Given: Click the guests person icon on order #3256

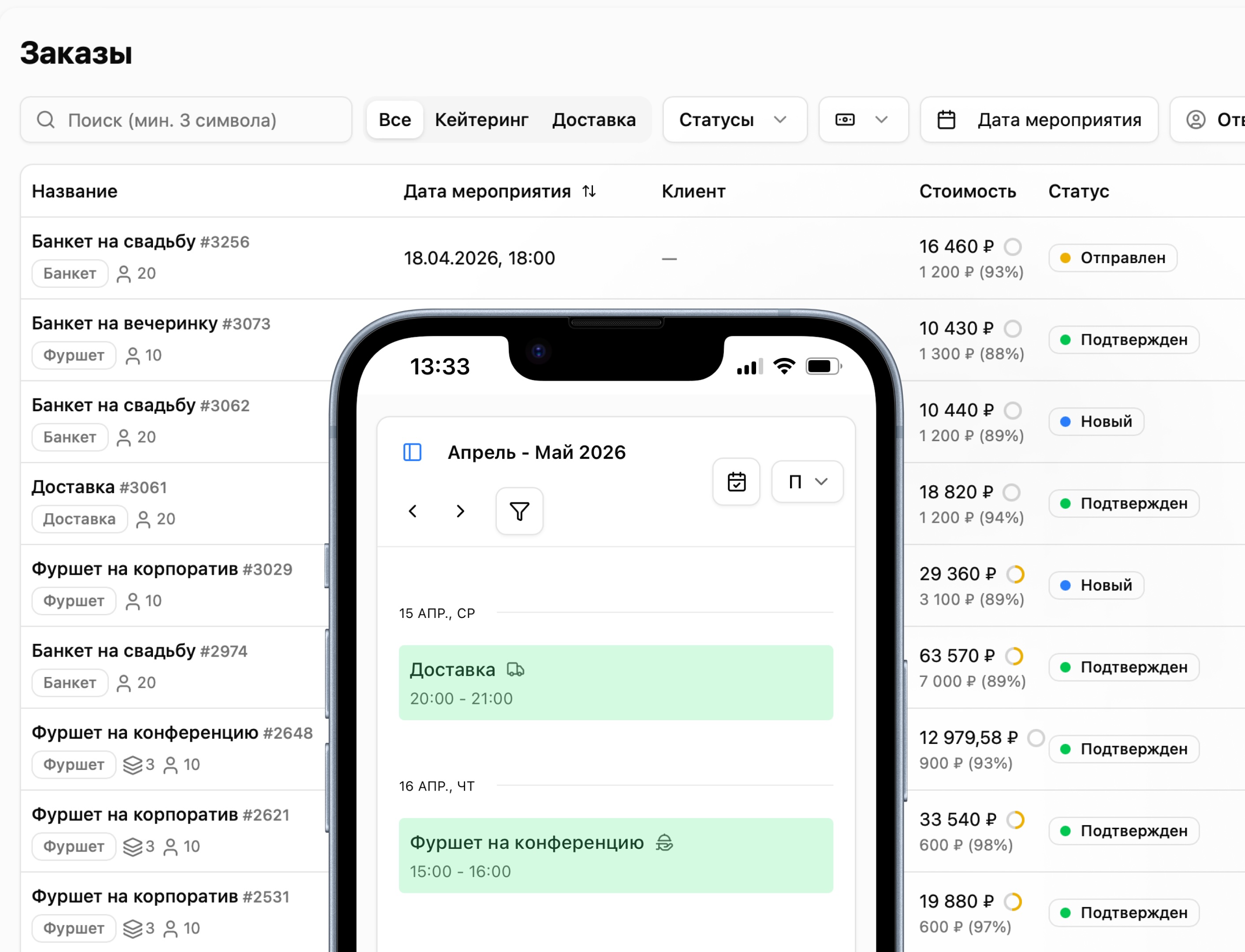Looking at the screenshot, I should coord(123,274).
